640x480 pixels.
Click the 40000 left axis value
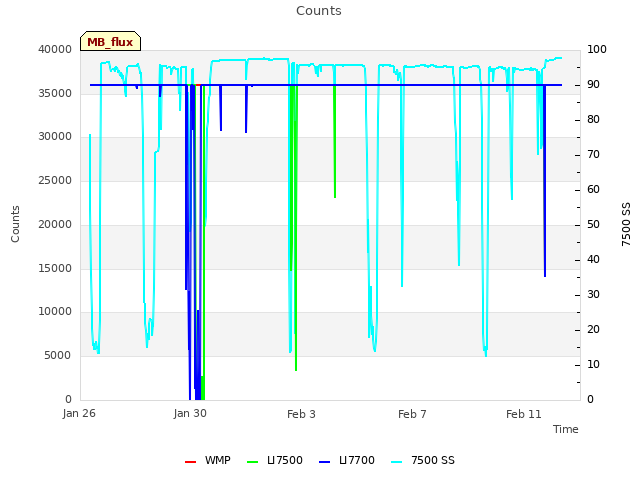tap(55, 49)
